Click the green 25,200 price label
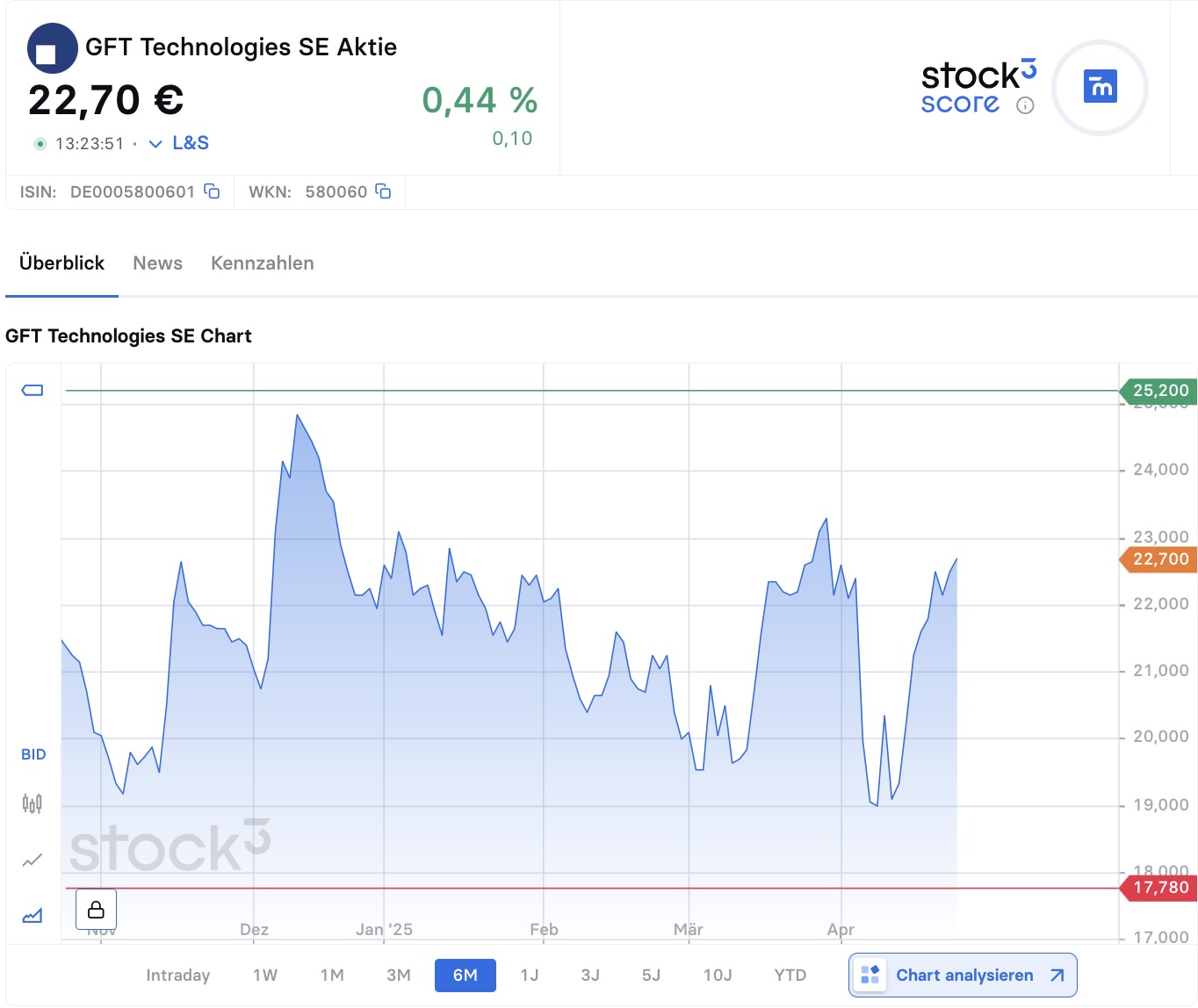1198x1008 pixels. 1159,391
